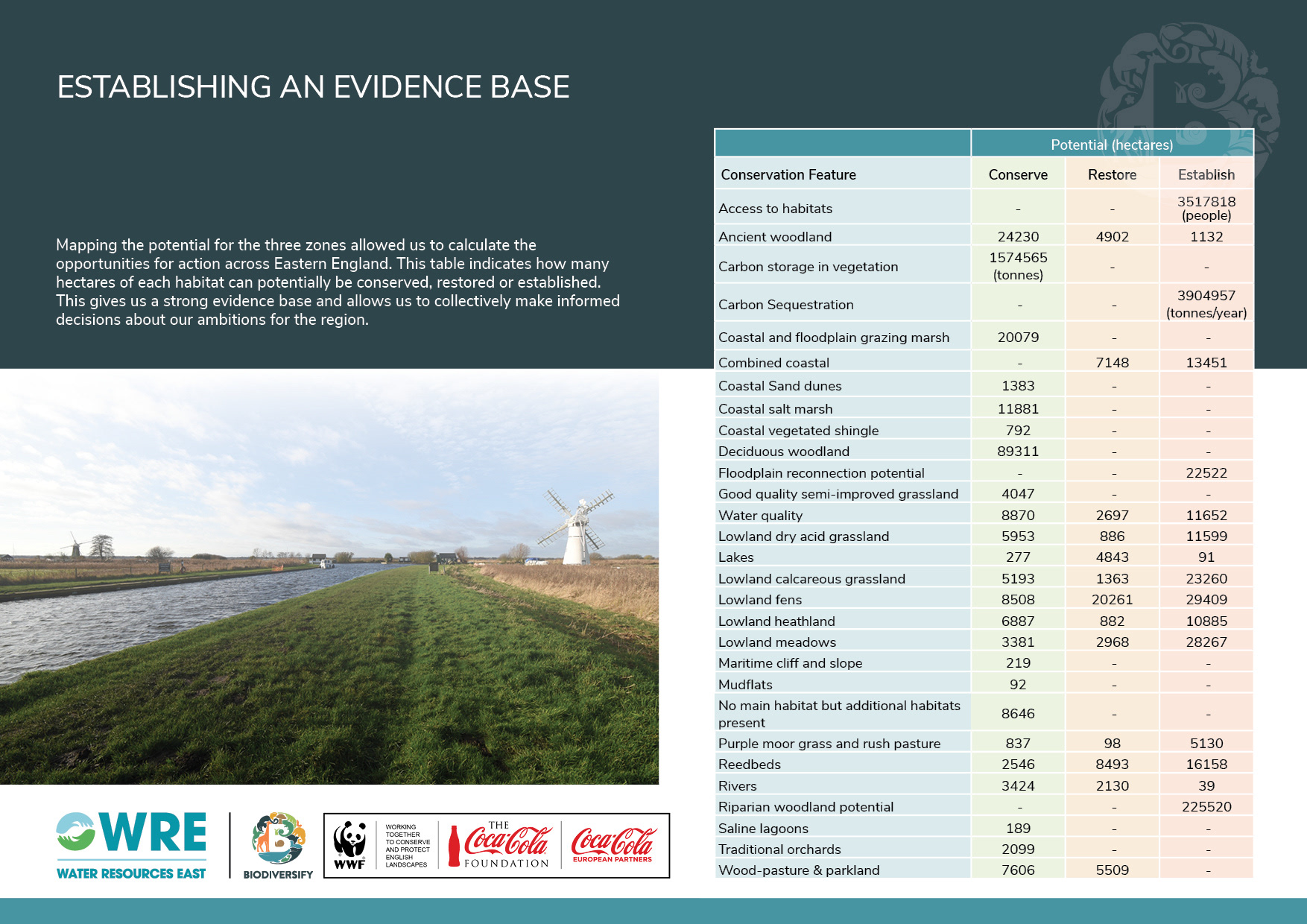Click the 'Restore' column header
This screenshot has height=924, width=1307.
[1112, 174]
